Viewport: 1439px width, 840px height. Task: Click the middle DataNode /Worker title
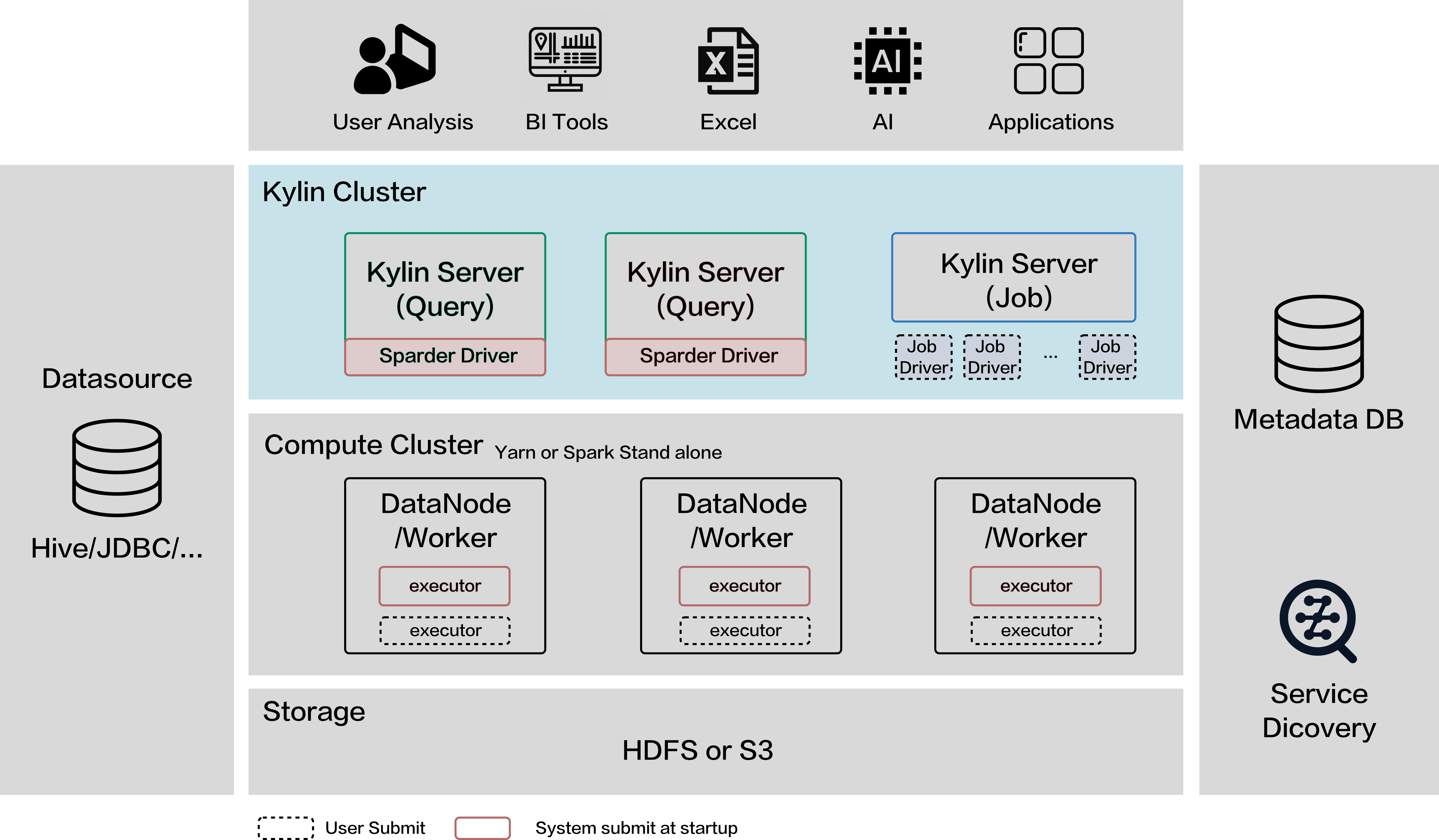click(x=741, y=521)
